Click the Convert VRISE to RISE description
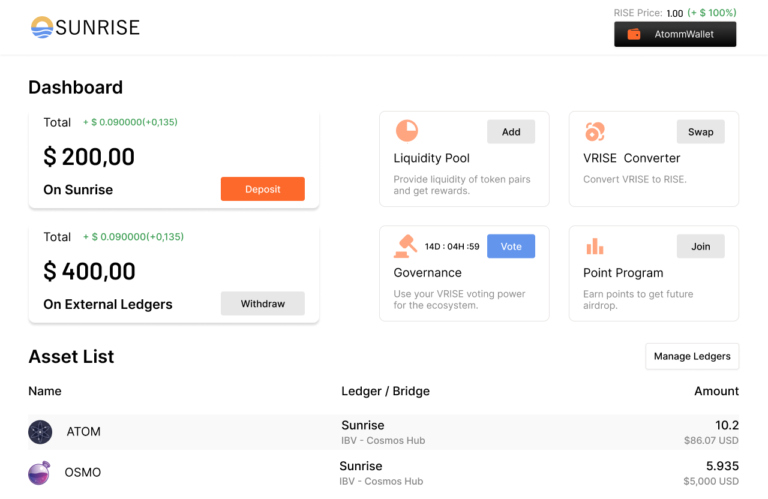The height and width of the screenshot is (499, 768). 635,180
